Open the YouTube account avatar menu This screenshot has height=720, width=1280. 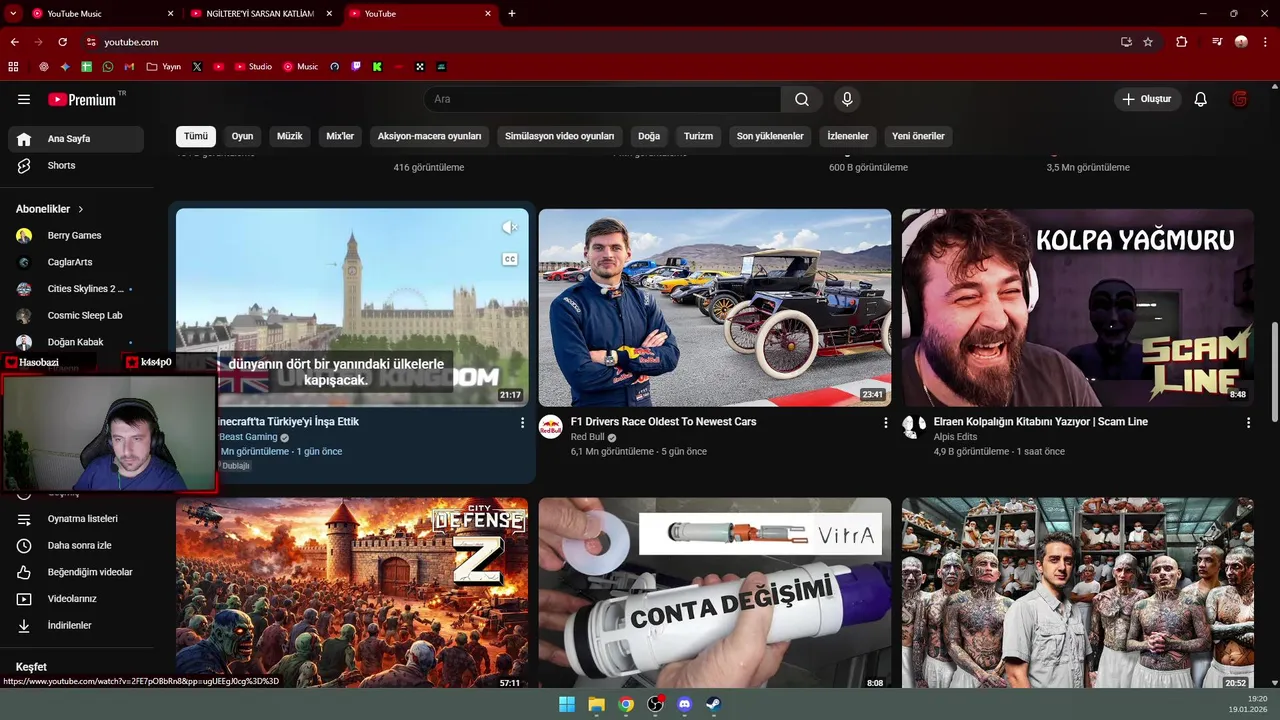pos(1240,99)
